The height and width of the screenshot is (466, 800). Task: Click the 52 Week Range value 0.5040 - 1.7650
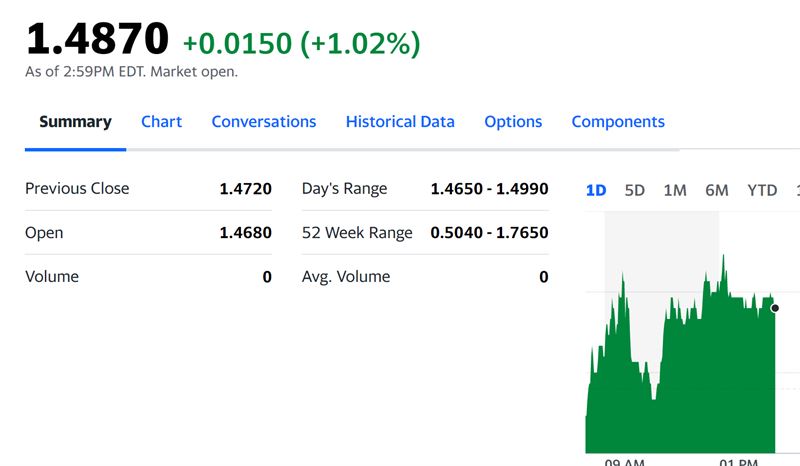coord(489,233)
